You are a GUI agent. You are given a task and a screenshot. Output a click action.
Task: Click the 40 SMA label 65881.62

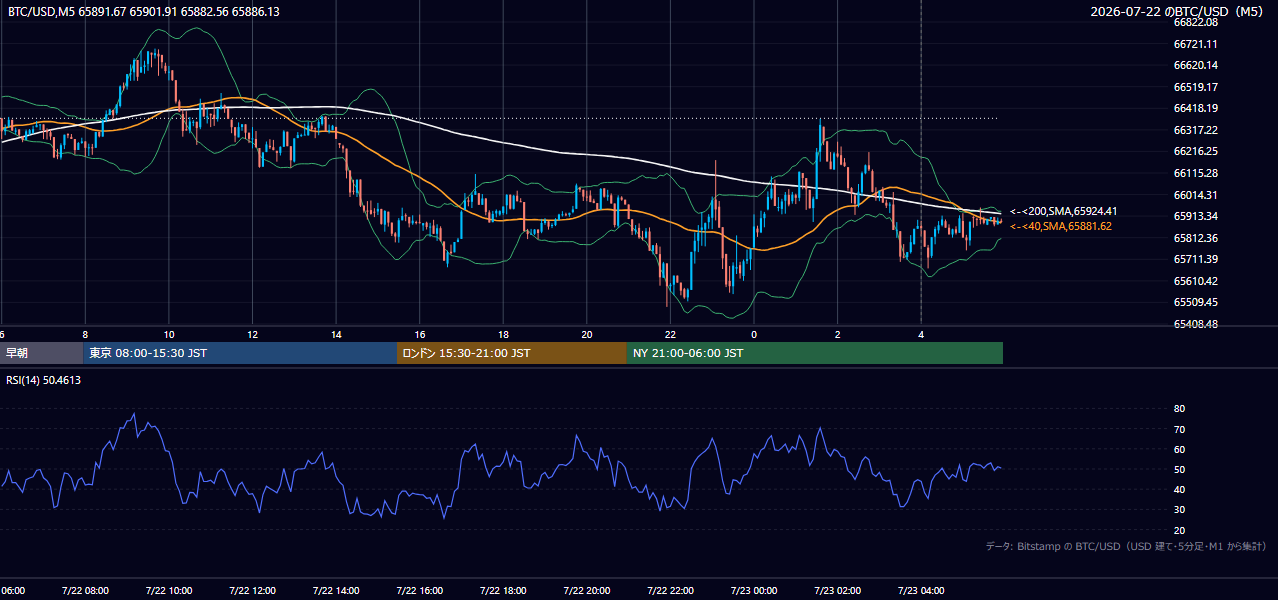tap(1060, 227)
